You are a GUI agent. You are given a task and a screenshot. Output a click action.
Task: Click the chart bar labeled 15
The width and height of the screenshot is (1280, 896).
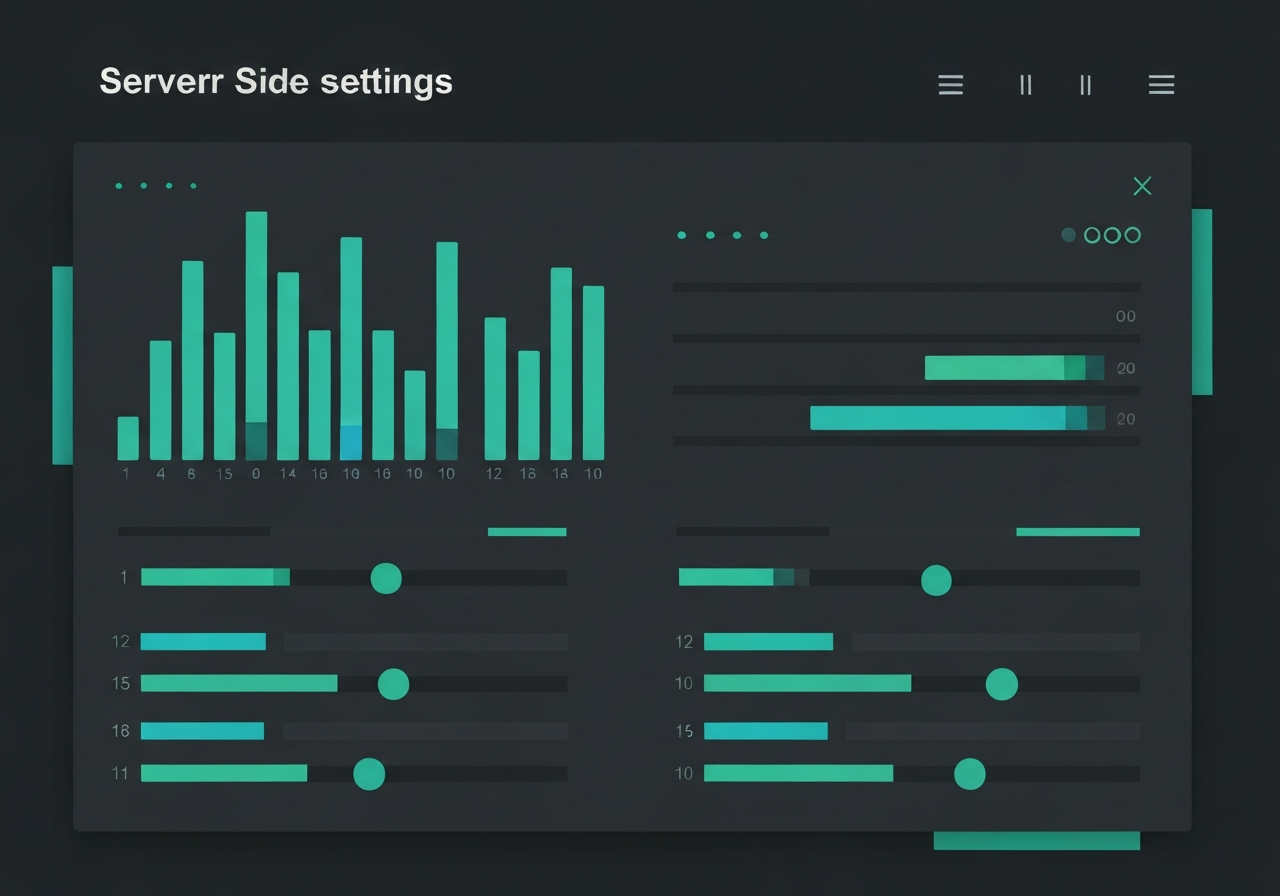224,396
